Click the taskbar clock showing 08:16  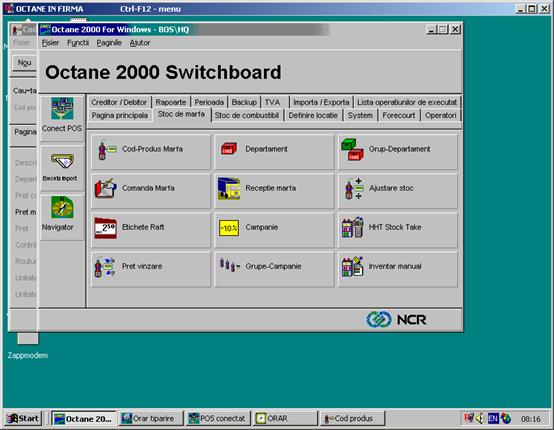click(x=531, y=419)
